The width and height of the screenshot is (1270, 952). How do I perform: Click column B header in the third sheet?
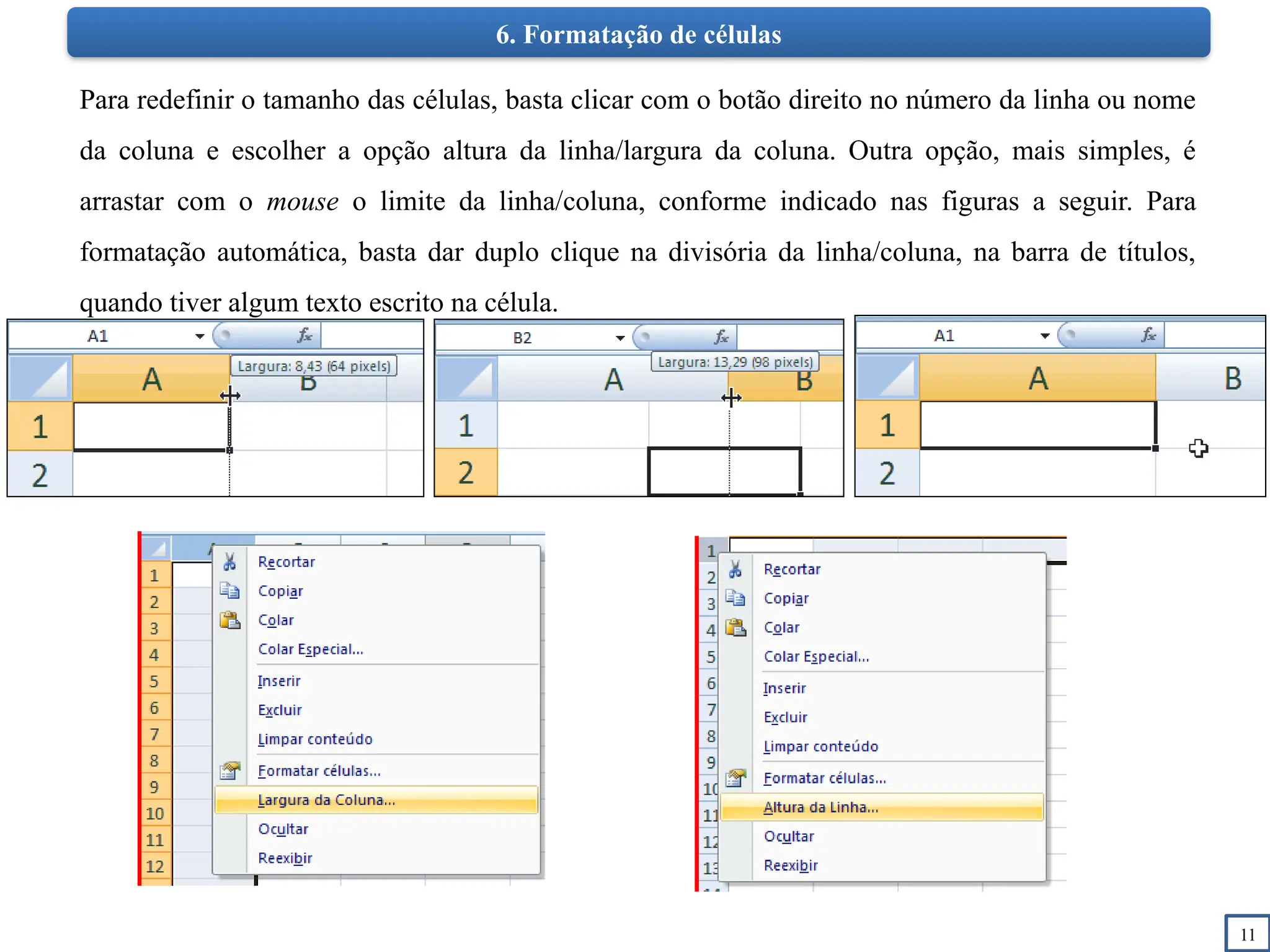(x=1210, y=377)
